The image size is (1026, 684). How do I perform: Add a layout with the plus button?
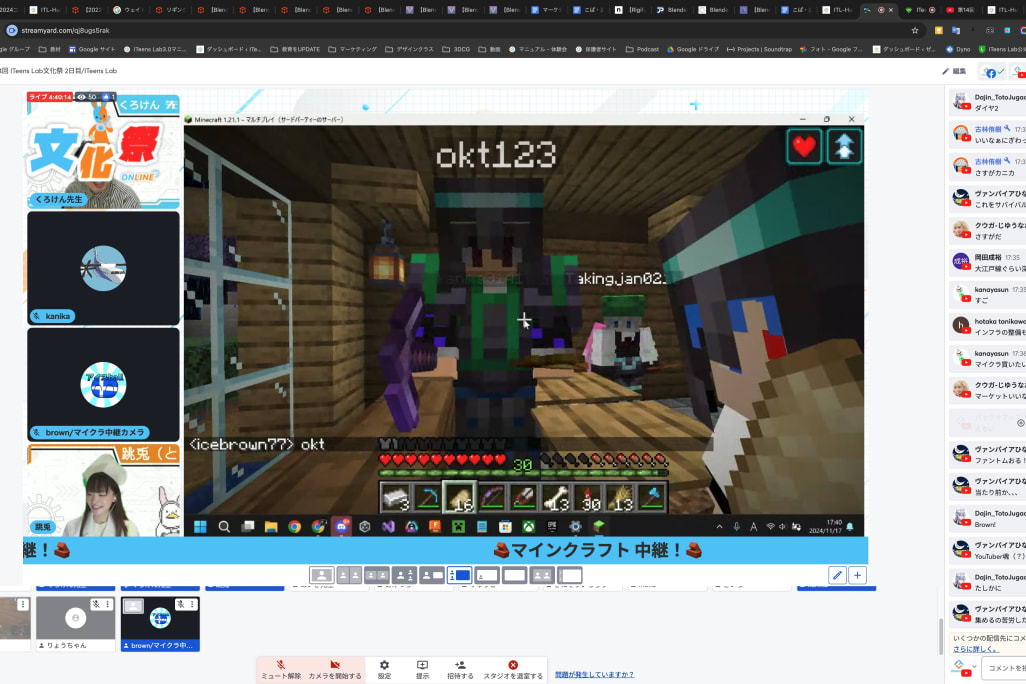click(857, 575)
